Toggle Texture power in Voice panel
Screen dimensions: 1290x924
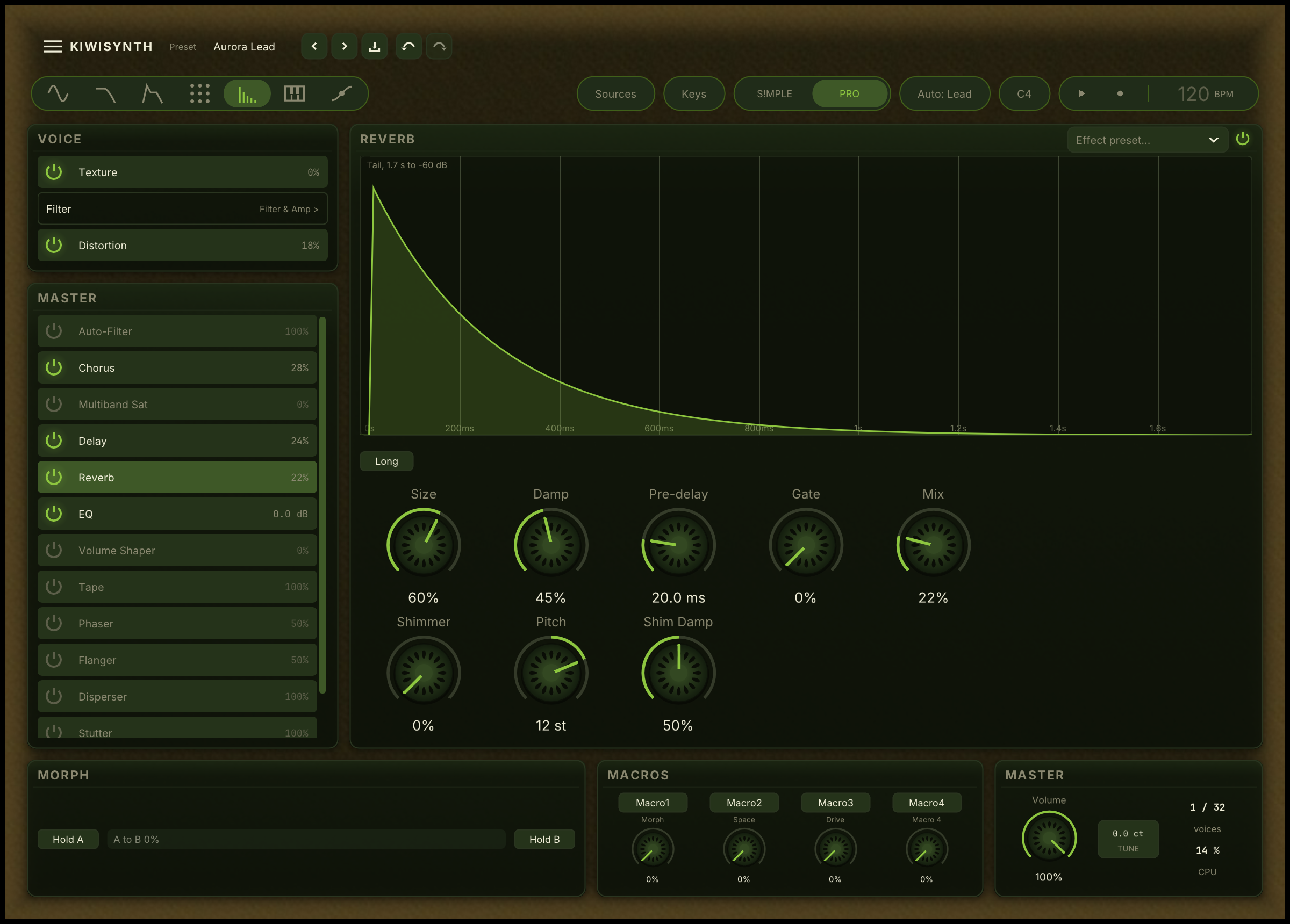click(53, 172)
